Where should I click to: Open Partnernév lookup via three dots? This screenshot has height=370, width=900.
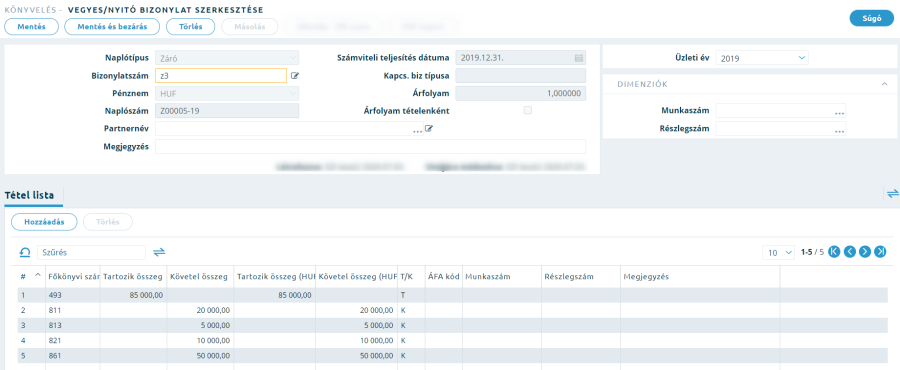pos(417,130)
